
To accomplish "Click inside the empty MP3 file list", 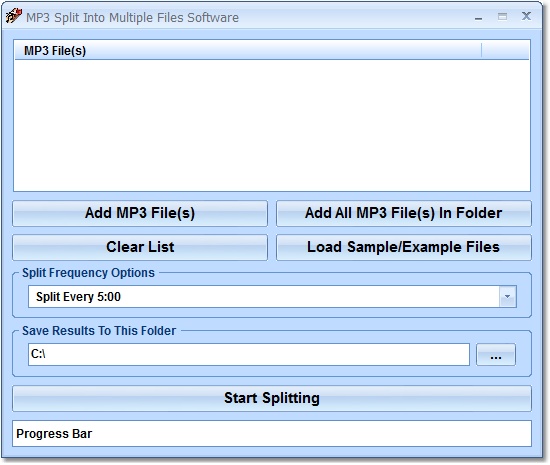I will (x=272, y=125).
